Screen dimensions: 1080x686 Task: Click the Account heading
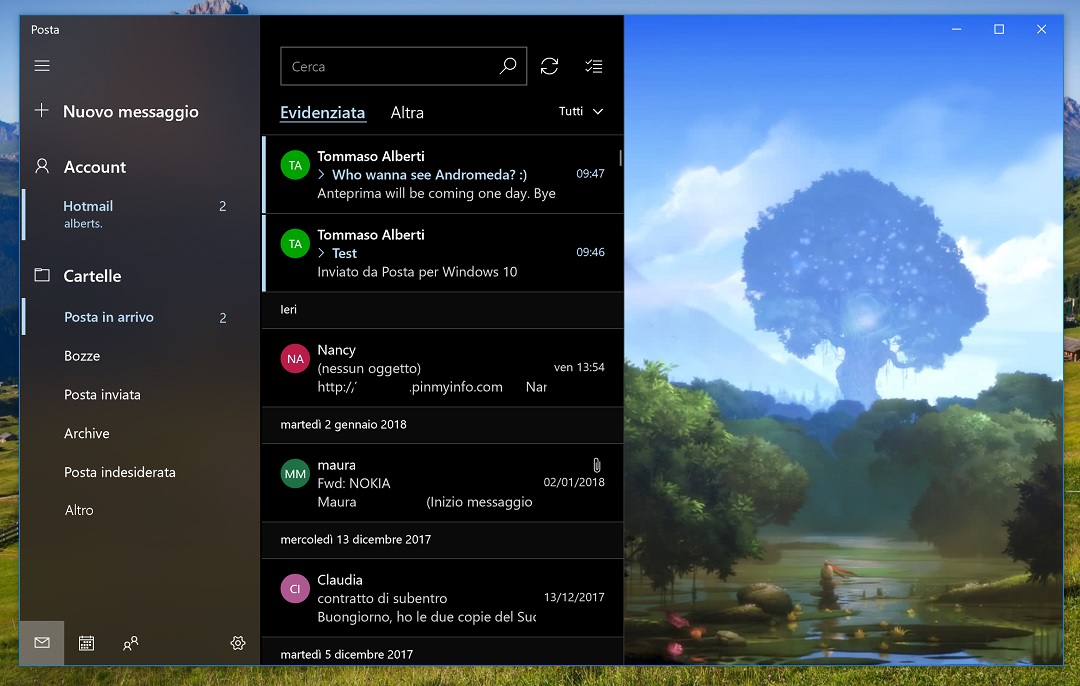94,167
